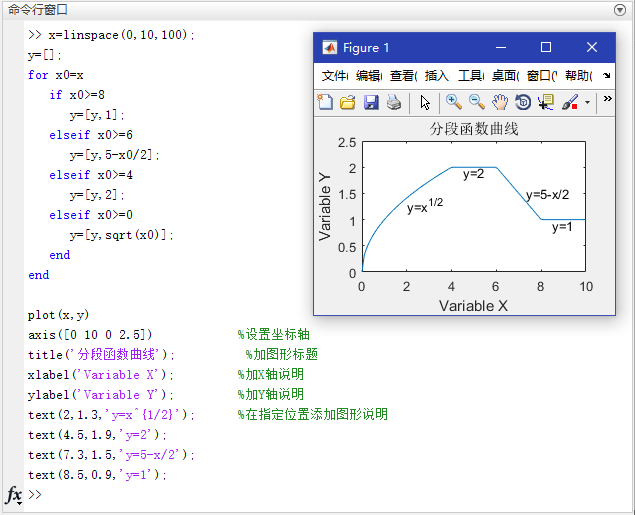
Task: Maximize the Figure 1 window
Action: pos(546,47)
